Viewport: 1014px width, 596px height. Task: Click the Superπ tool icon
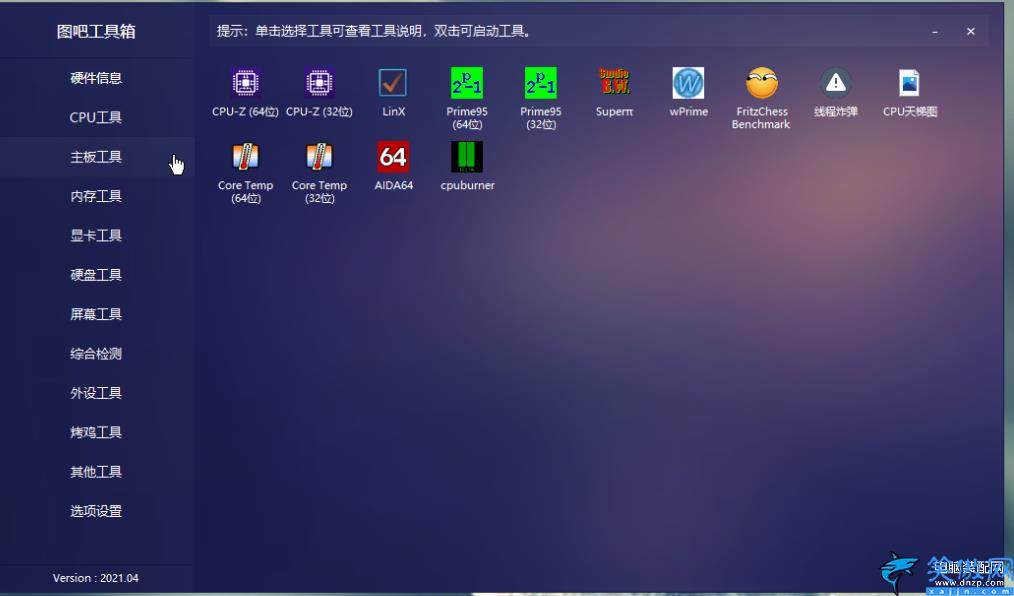point(614,83)
